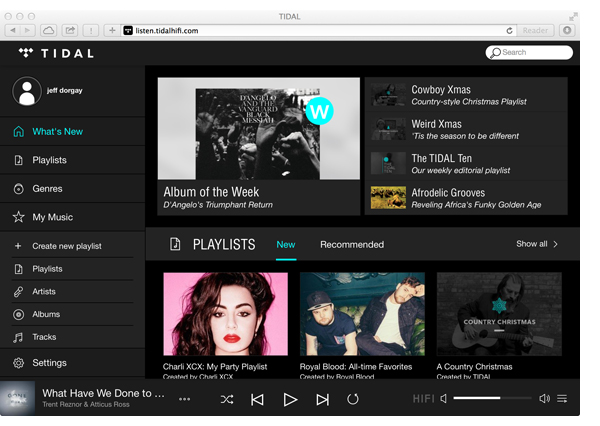This screenshot has width=600, height=426.
Task: Click the My Music star icon
Action: point(18,217)
